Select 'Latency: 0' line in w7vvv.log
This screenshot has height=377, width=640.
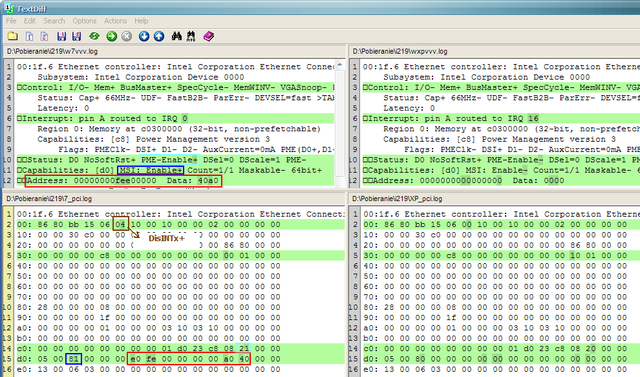[63, 108]
